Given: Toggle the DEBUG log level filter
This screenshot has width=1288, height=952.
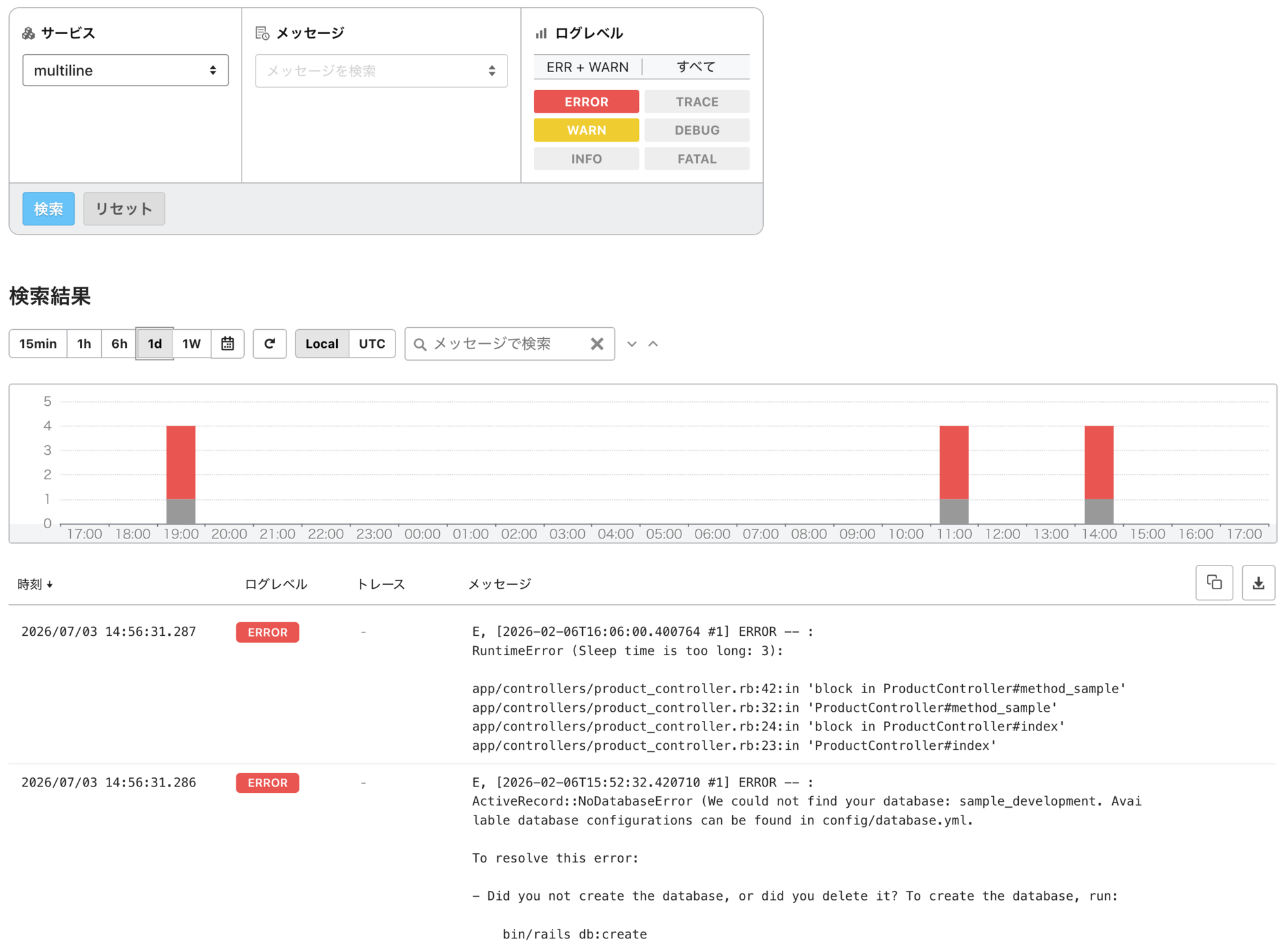Looking at the screenshot, I should point(697,130).
